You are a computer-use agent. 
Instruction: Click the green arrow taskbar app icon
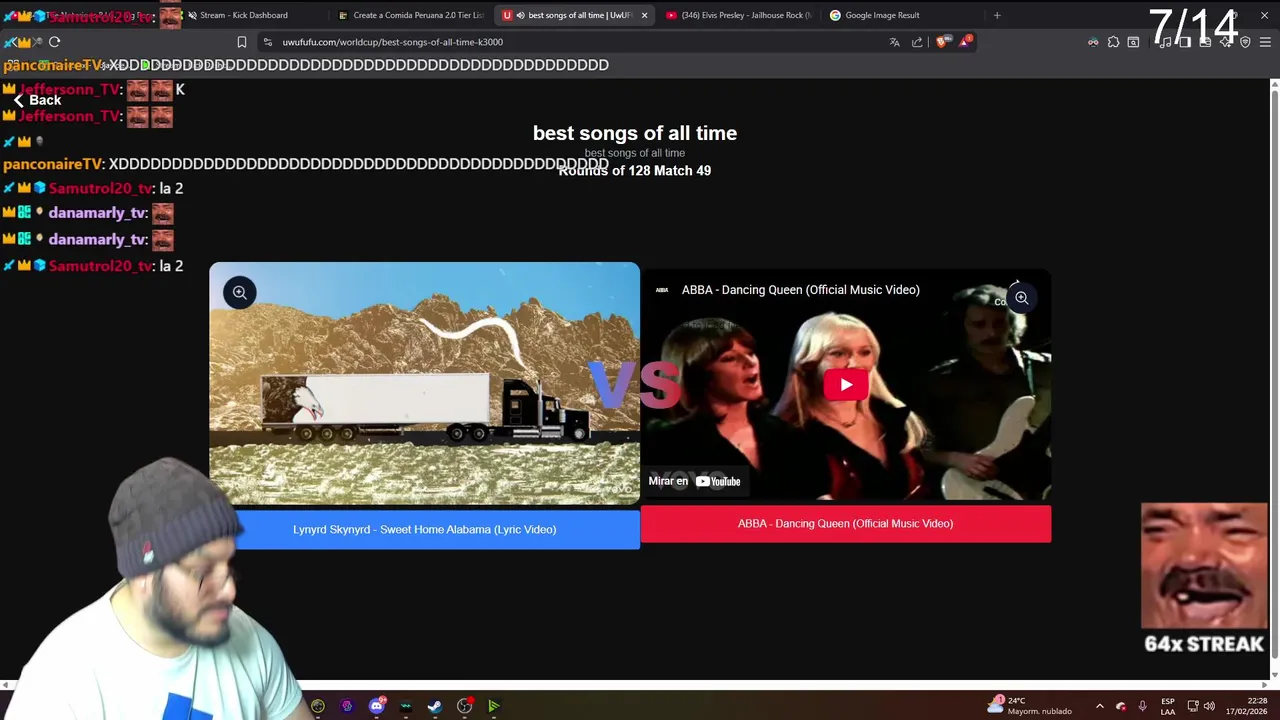493,706
